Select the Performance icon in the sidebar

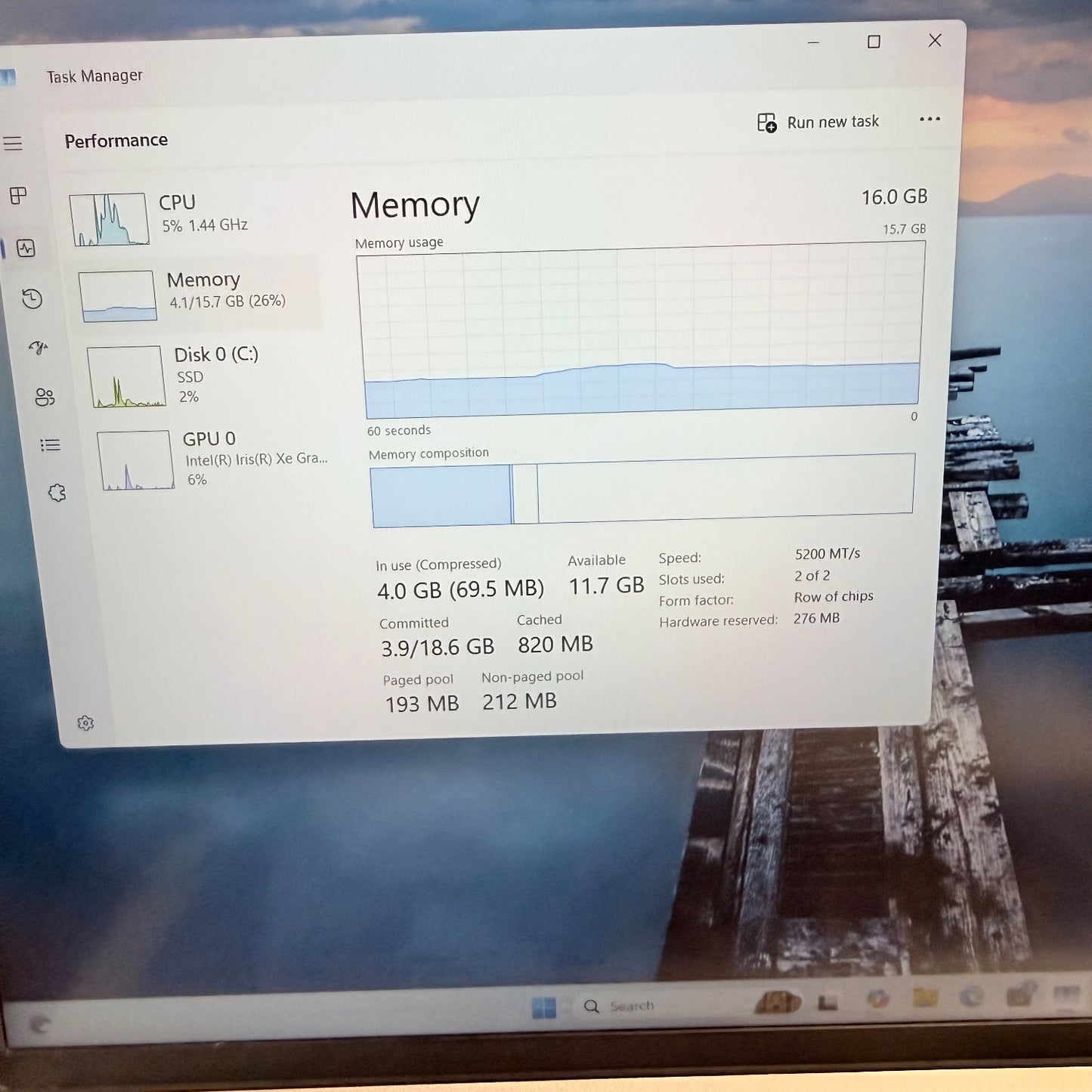26,249
